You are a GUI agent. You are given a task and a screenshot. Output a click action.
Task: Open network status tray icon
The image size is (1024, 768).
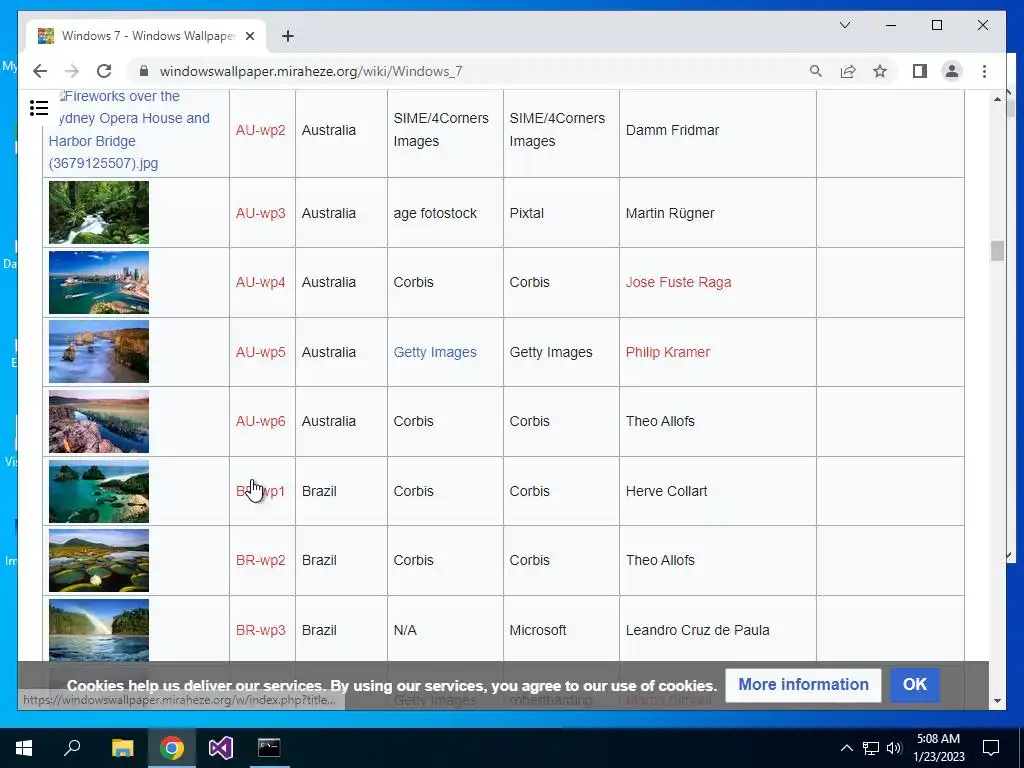click(871, 748)
